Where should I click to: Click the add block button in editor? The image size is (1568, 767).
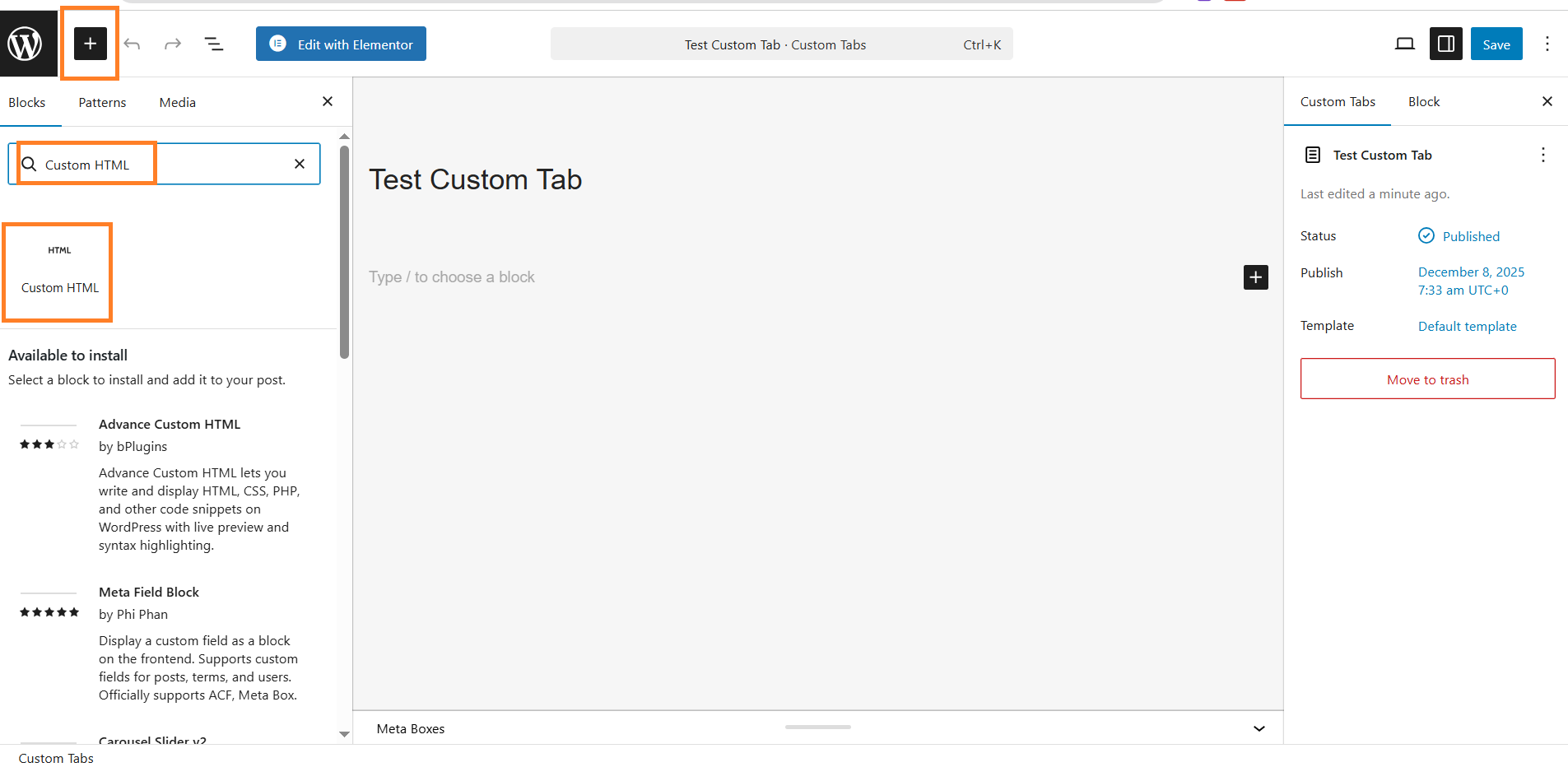click(1255, 277)
